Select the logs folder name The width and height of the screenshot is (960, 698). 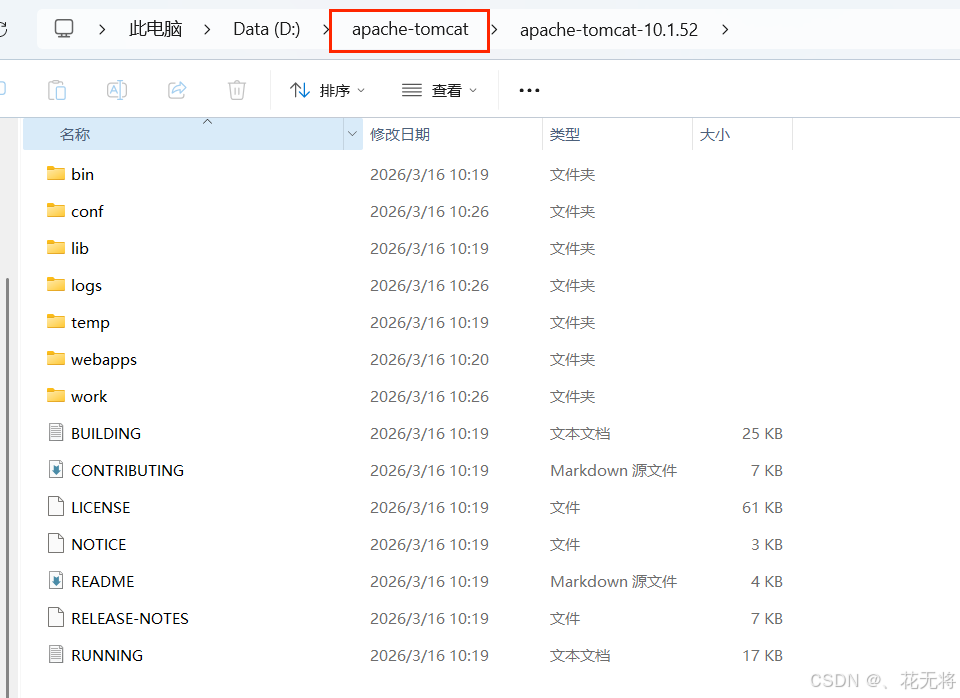(86, 286)
